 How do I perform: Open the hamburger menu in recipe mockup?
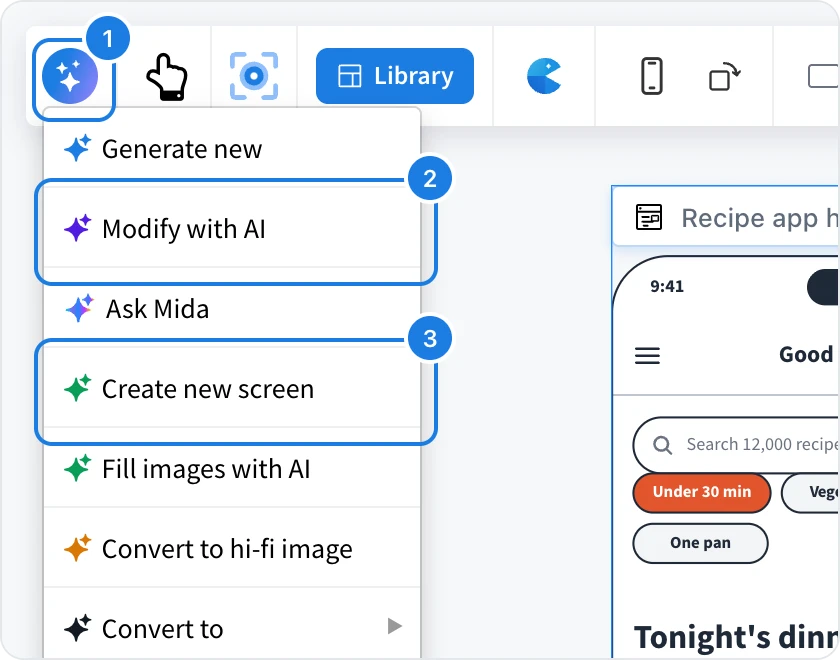coord(647,356)
